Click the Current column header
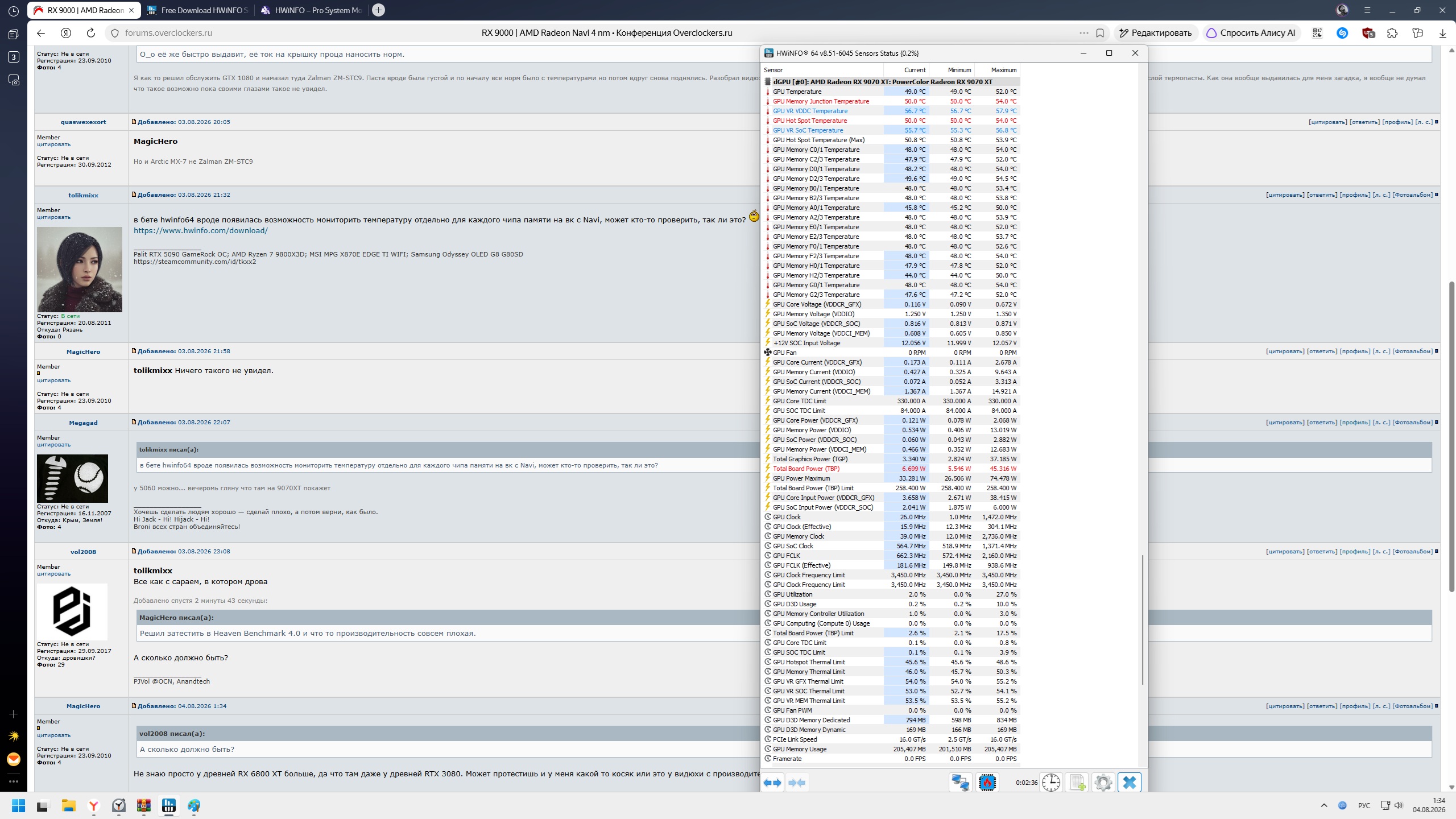This screenshot has height=819, width=1456. coord(906,70)
